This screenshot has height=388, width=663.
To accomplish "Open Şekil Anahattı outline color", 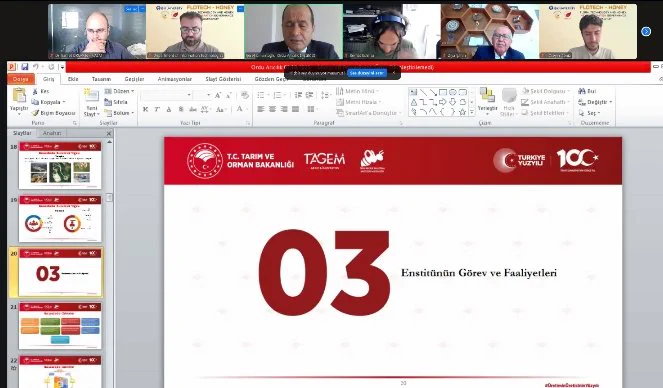I will tap(546, 102).
